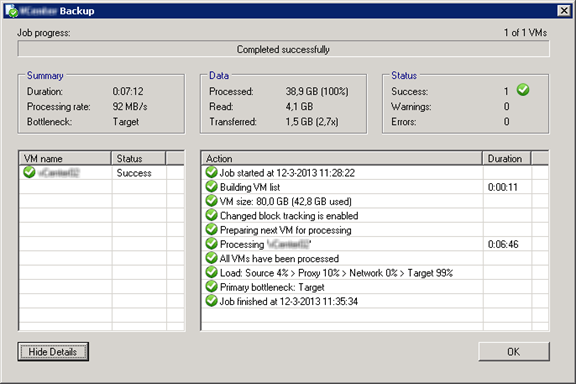Click the check icon for Changed block tracking

pos(211,215)
